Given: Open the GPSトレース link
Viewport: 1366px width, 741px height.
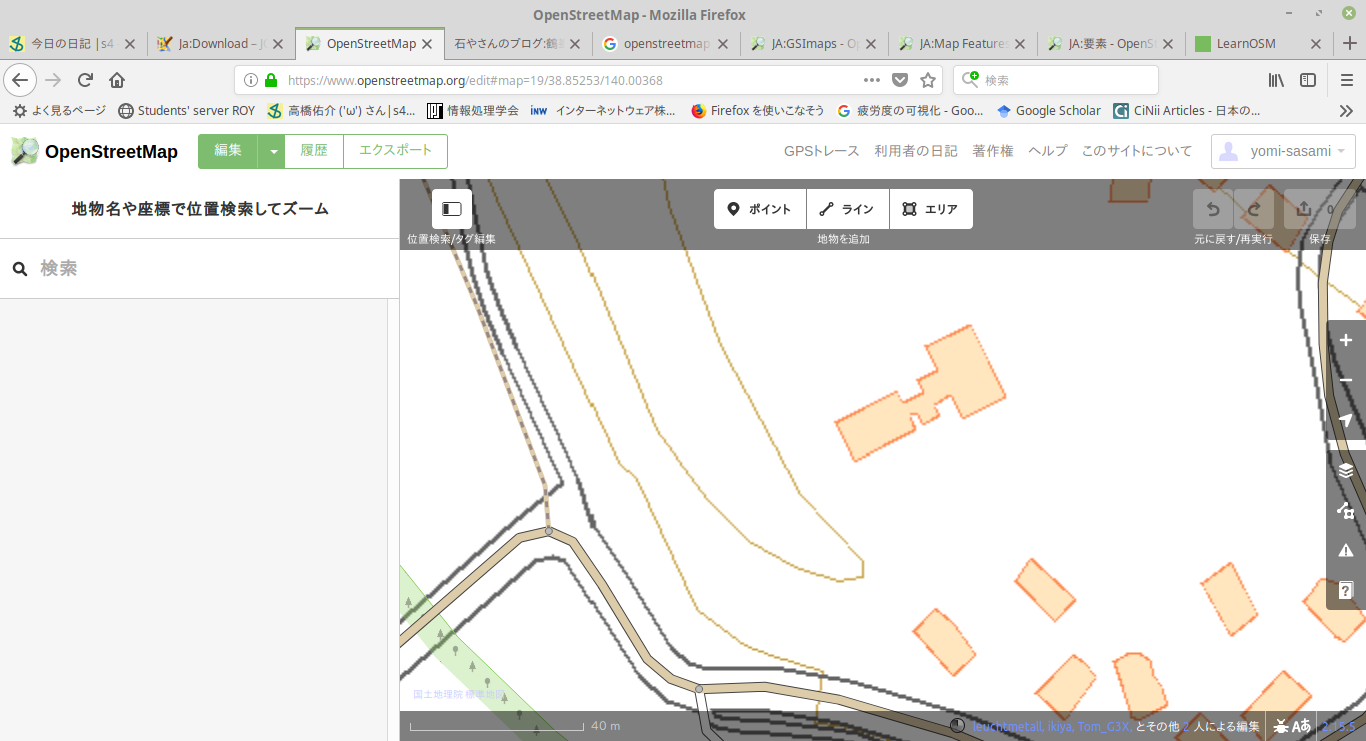Looking at the screenshot, I should [x=821, y=151].
